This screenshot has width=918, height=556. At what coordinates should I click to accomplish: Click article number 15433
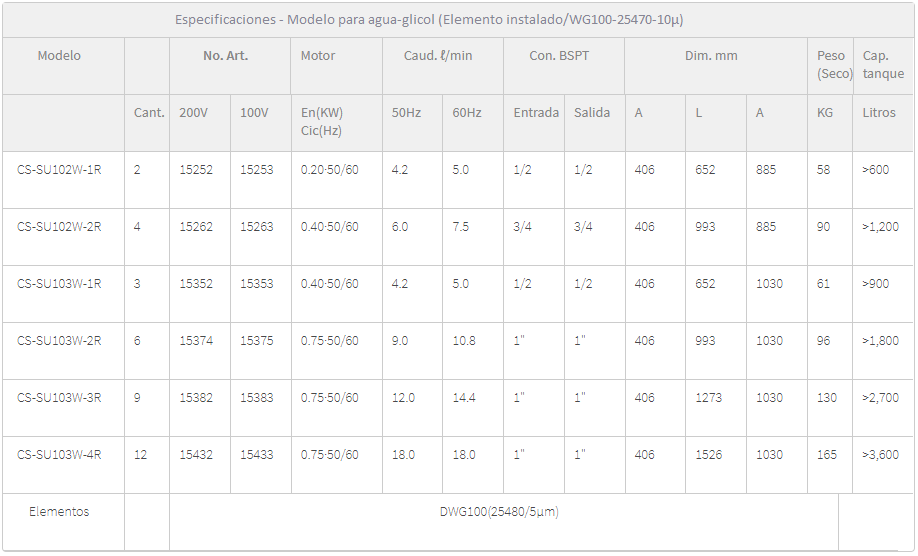click(256, 455)
